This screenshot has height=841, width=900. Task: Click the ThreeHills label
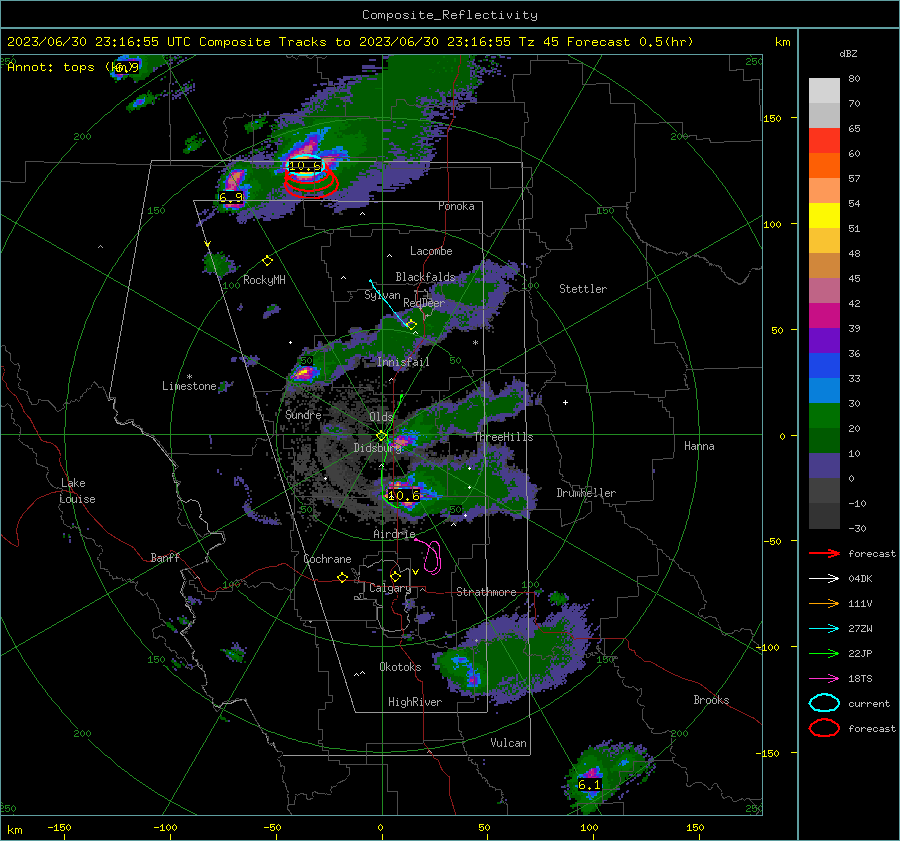(x=503, y=437)
